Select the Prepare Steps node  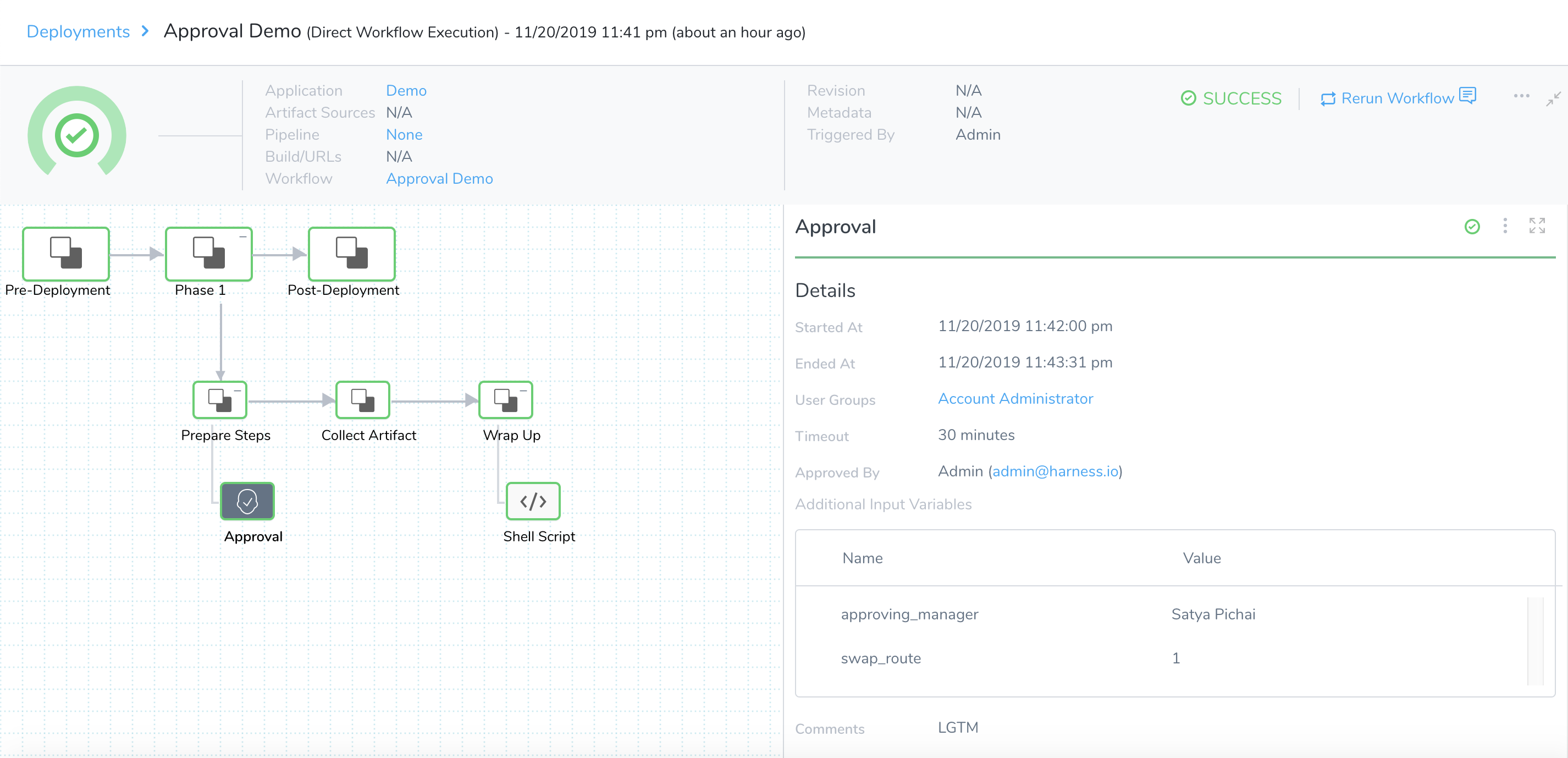pyautogui.click(x=220, y=400)
